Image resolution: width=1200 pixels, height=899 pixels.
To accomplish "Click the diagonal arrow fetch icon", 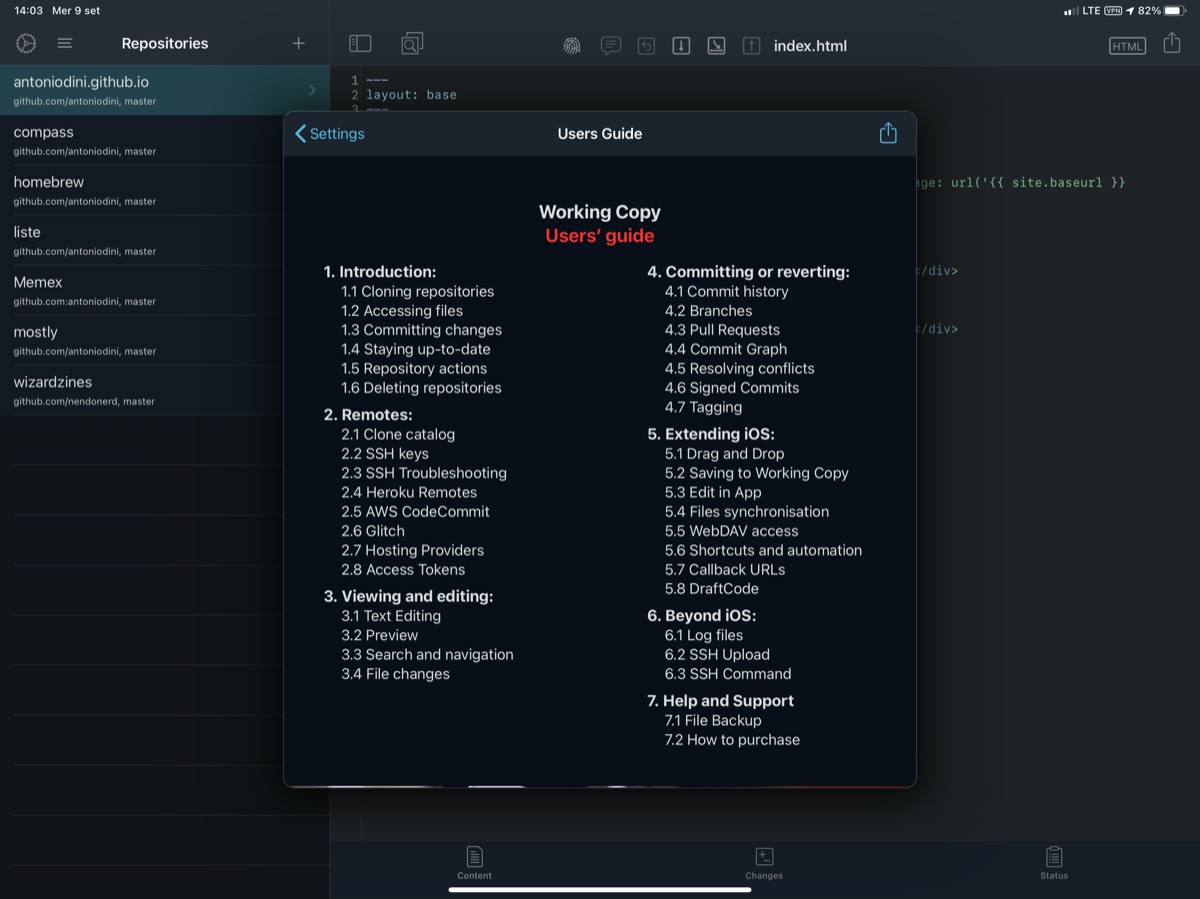I will tap(716, 45).
